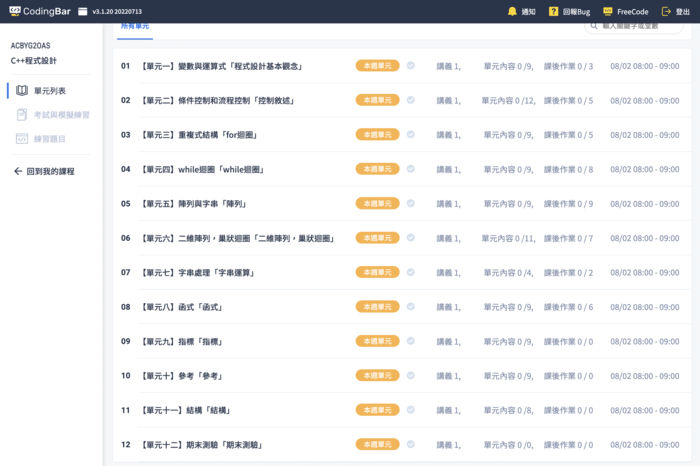Viewport: 700px width, 466px height.
Task: Click the 回報Bug report icon
Action: (x=553, y=12)
